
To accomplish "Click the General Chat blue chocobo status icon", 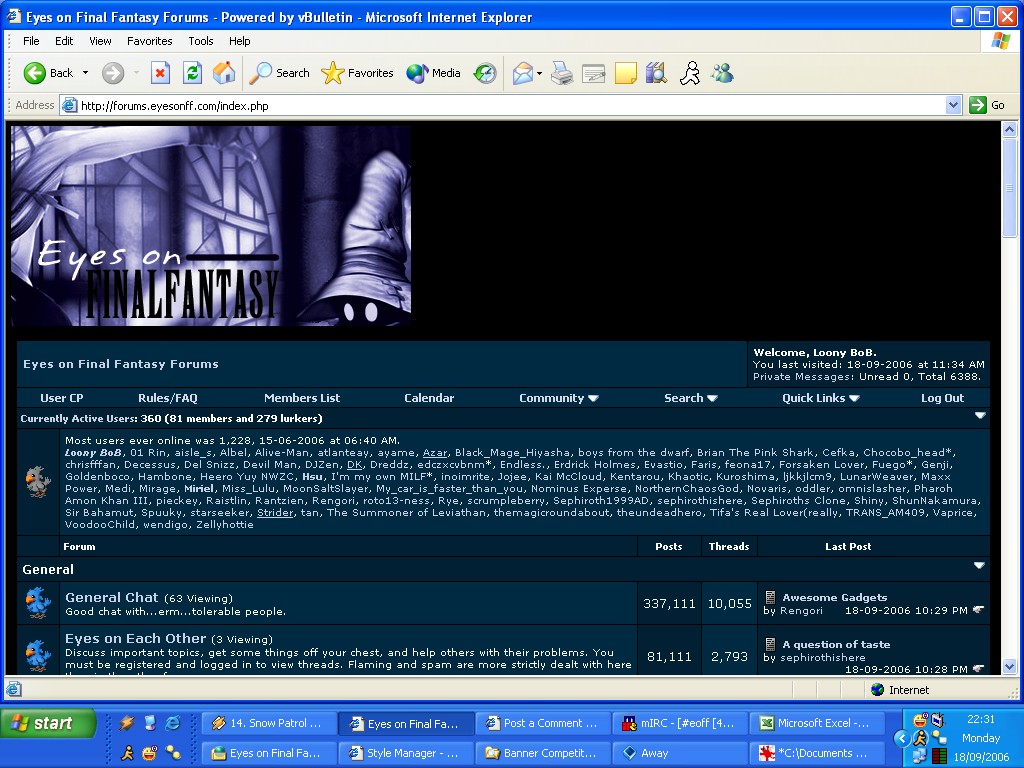I will (x=38, y=603).
